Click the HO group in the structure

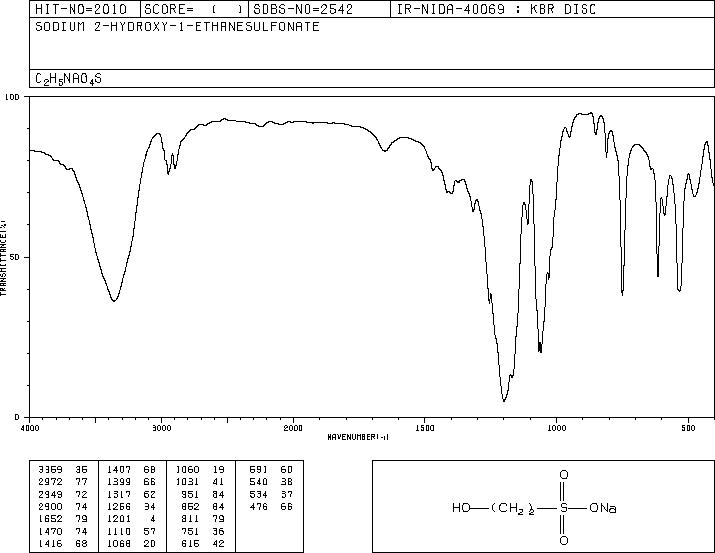click(x=461, y=508)
